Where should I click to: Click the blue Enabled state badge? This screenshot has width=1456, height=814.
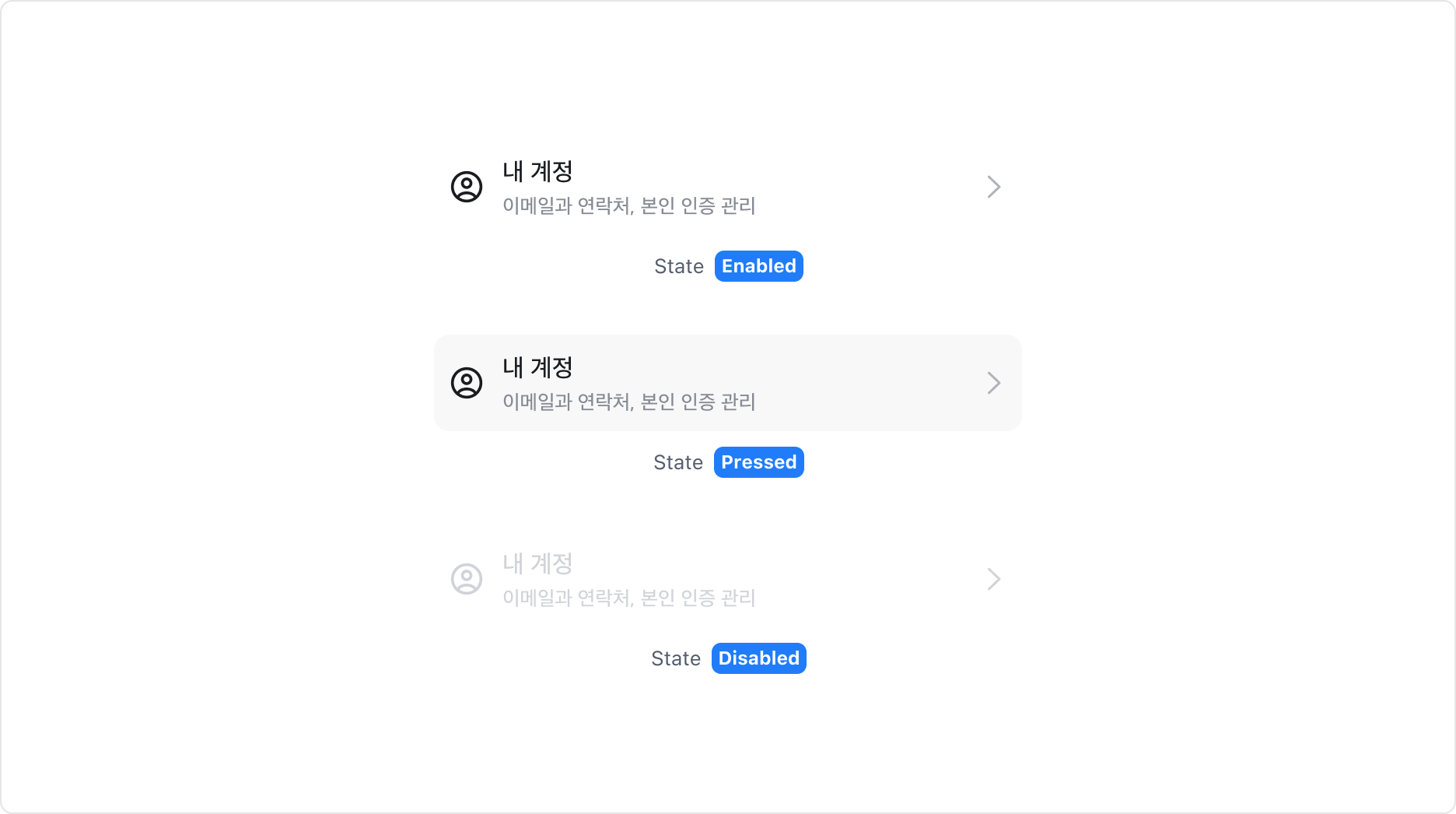(758, 266)
